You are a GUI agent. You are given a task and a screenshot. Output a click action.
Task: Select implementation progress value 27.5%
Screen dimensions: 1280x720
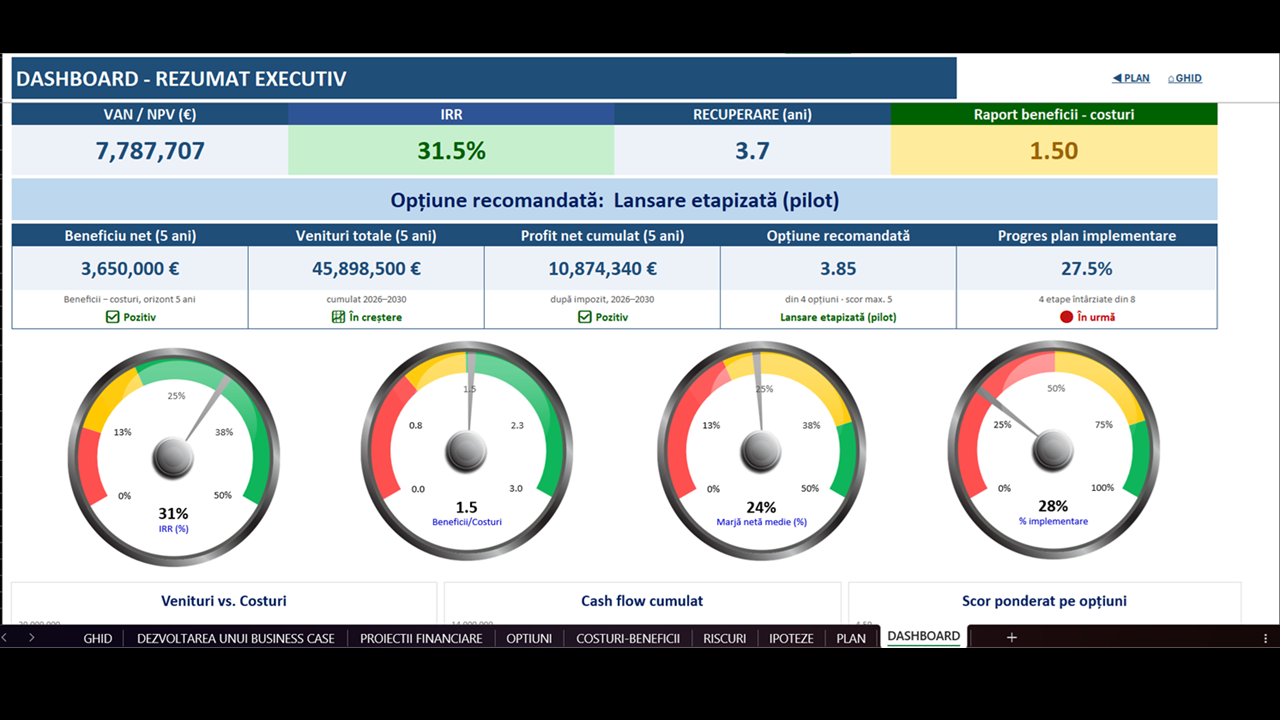(x=1087, y=268)
